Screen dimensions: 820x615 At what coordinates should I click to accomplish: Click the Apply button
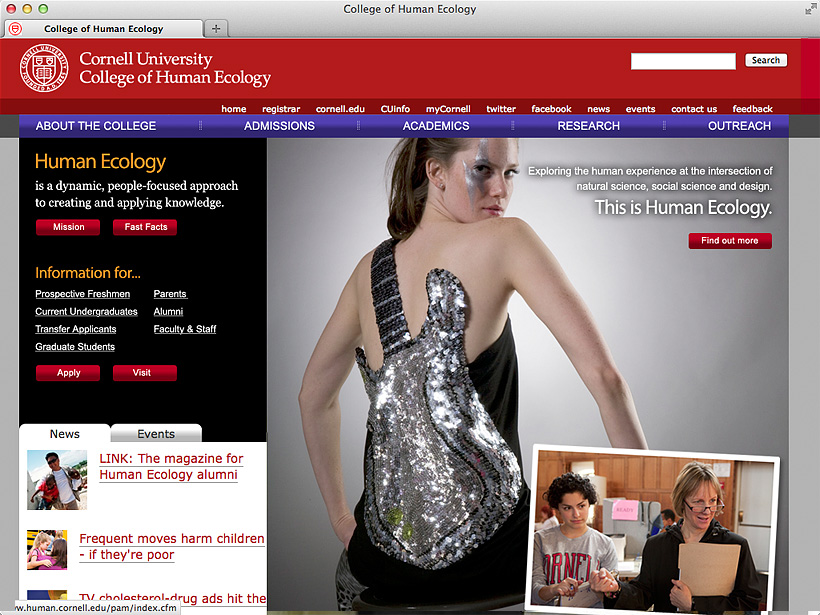[x=68, y=373]
